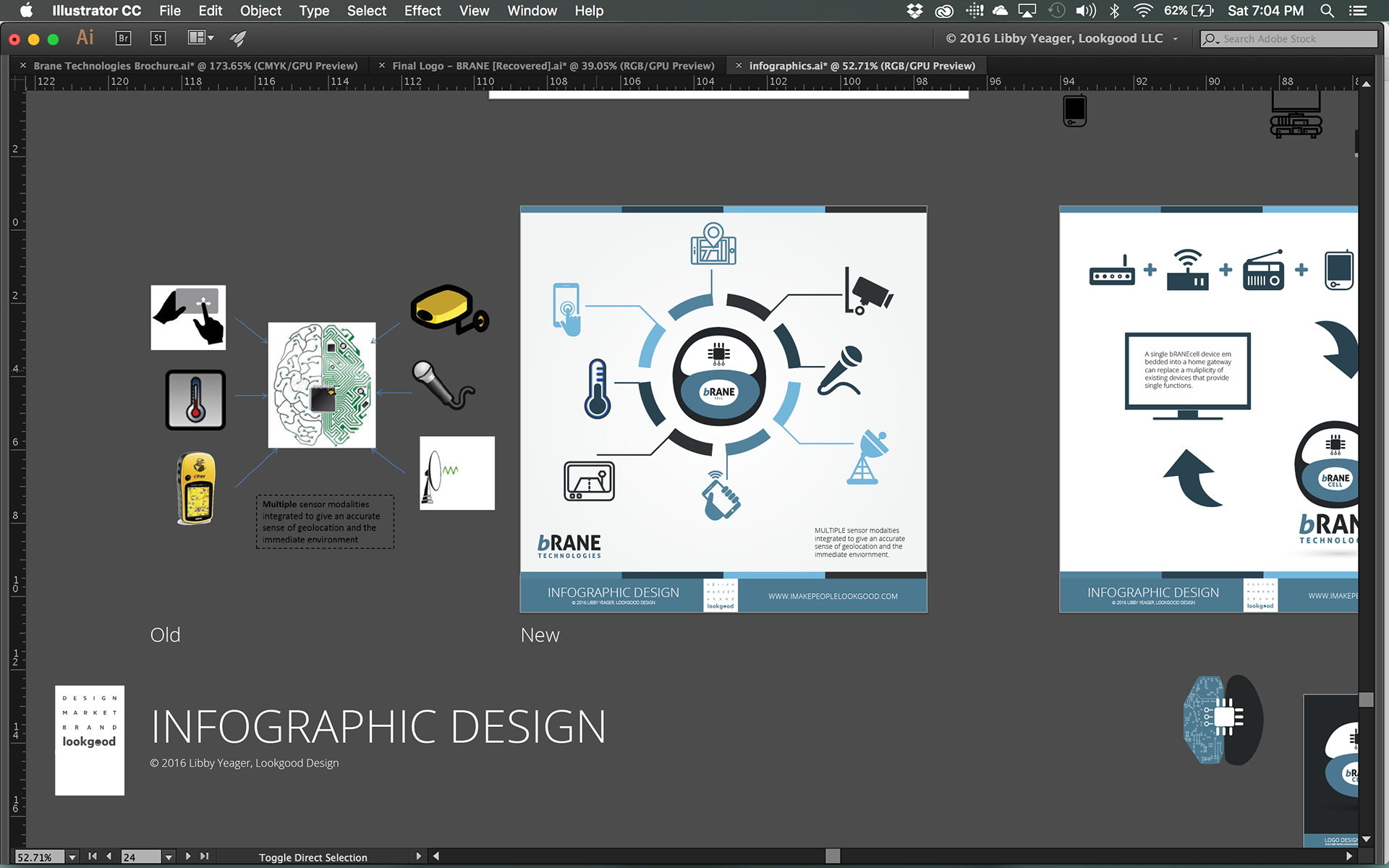Open the zoom level dropdown arrow
This screenshot has width=1389, height=868.
72,857
